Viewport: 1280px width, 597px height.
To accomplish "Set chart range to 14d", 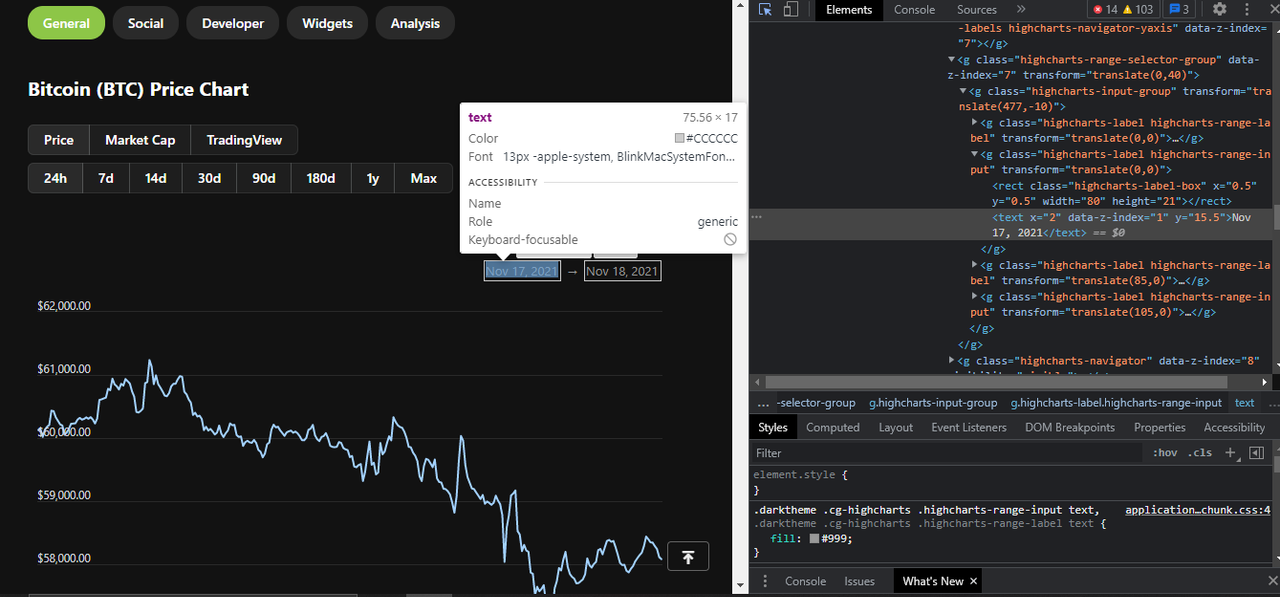I will [x=156, y=178].
